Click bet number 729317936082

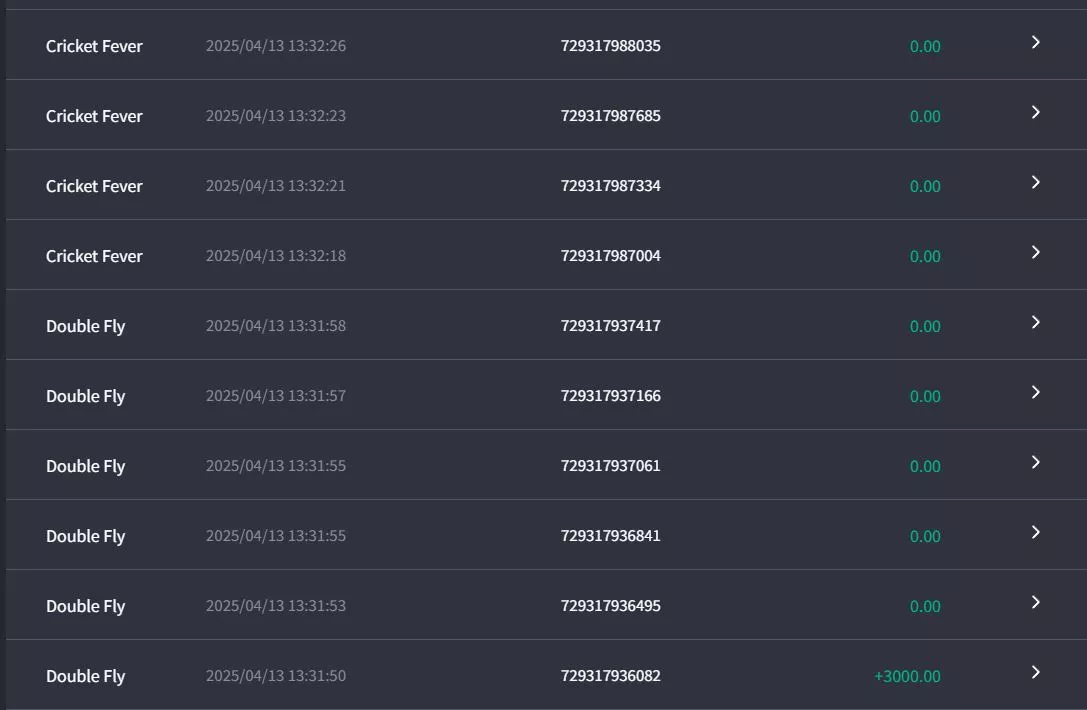(611, 675)
